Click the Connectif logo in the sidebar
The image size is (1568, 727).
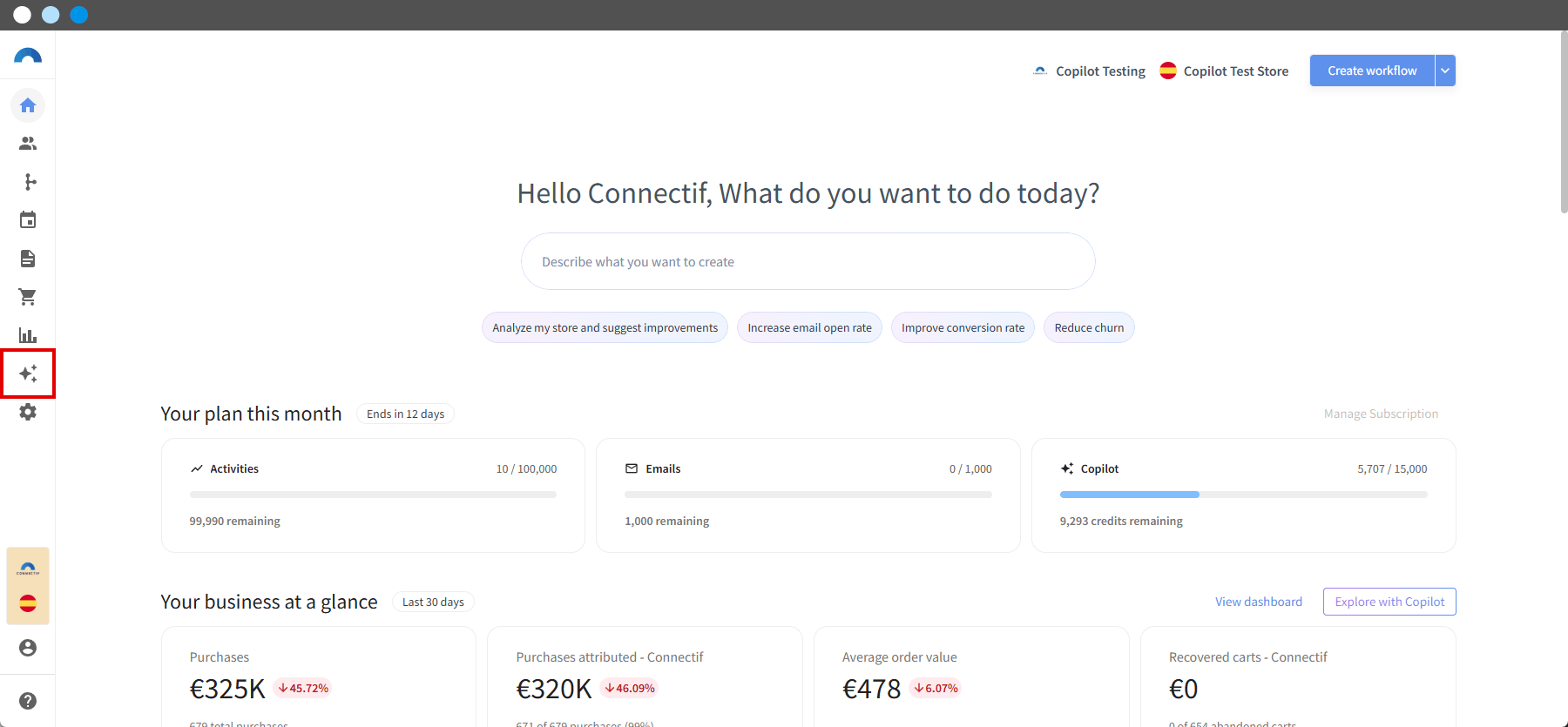pyautogui.click(x=28, y=56)
